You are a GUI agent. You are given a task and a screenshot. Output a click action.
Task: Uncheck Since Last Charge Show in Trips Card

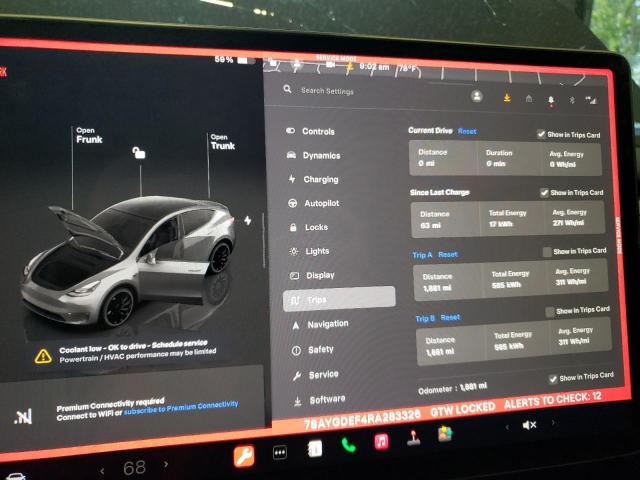[544, 192]
